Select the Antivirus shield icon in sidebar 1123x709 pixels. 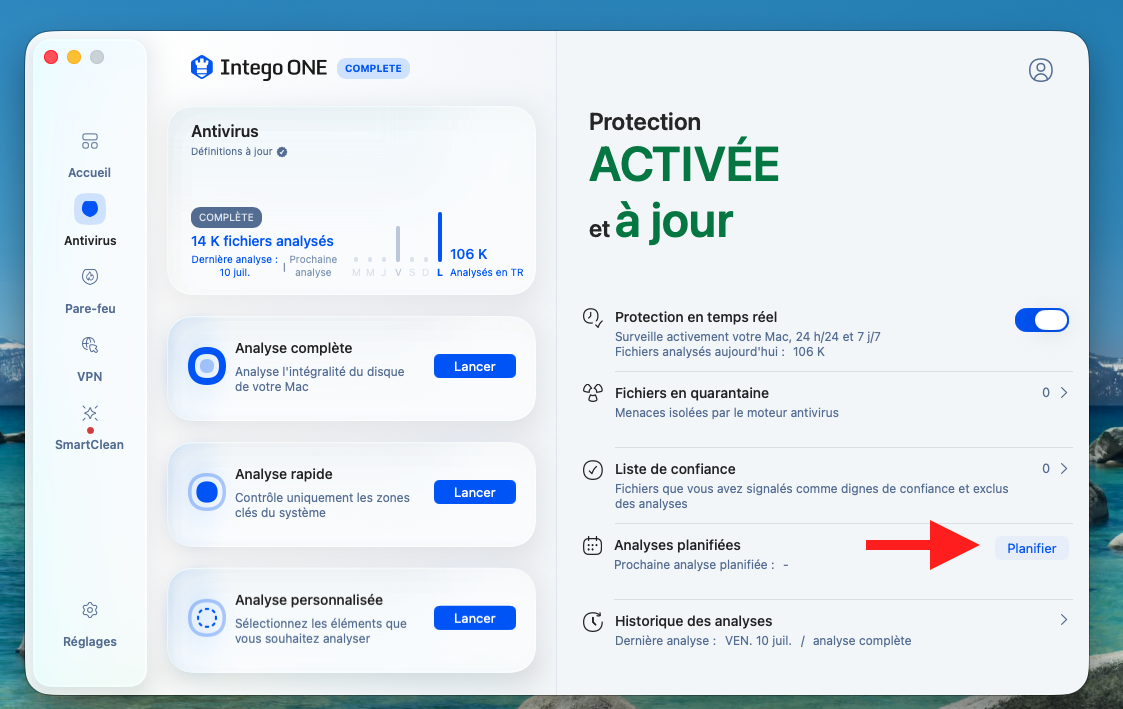point(90,209)
